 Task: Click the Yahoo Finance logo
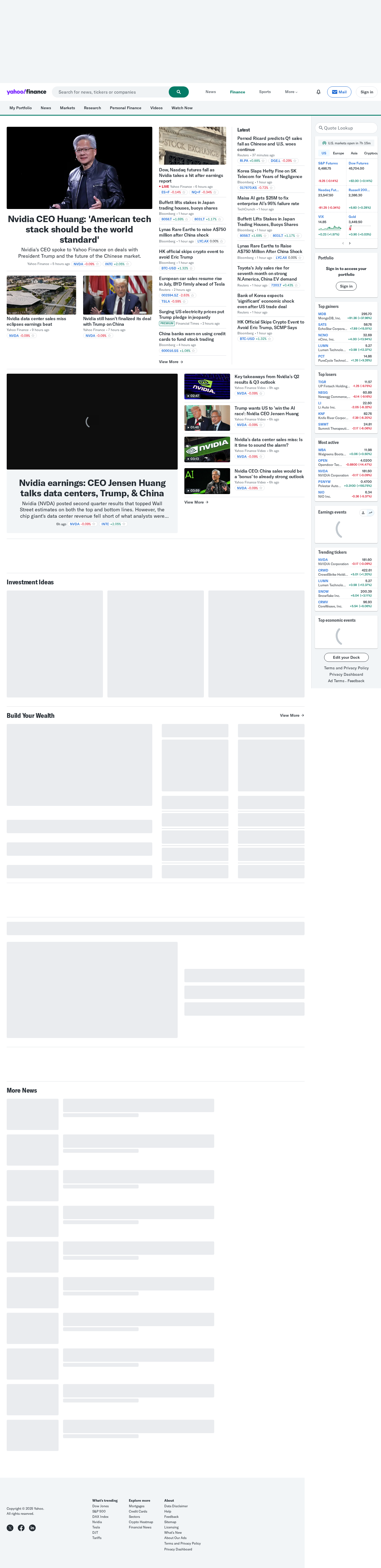(x=26, y=92)
